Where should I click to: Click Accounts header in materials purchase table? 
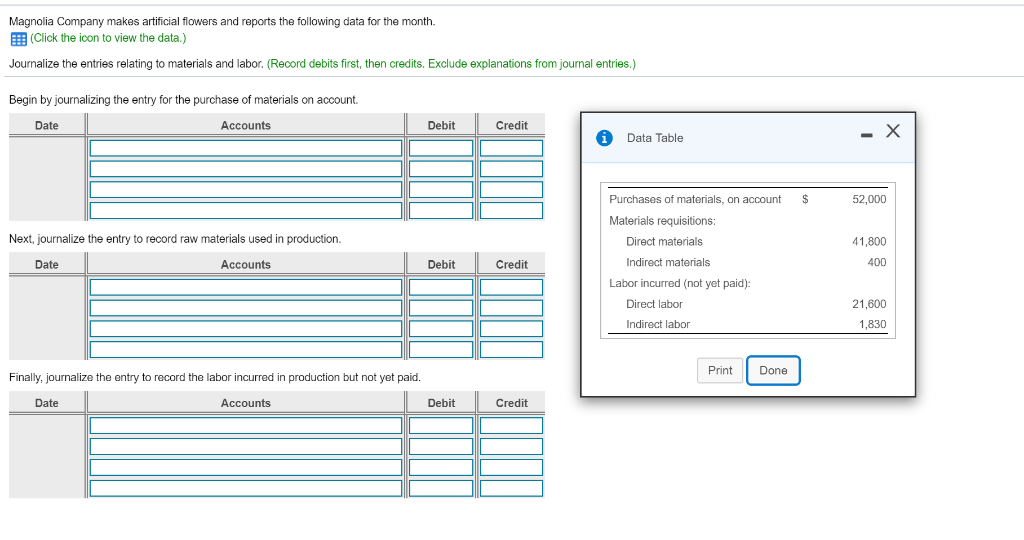(246, 125)
